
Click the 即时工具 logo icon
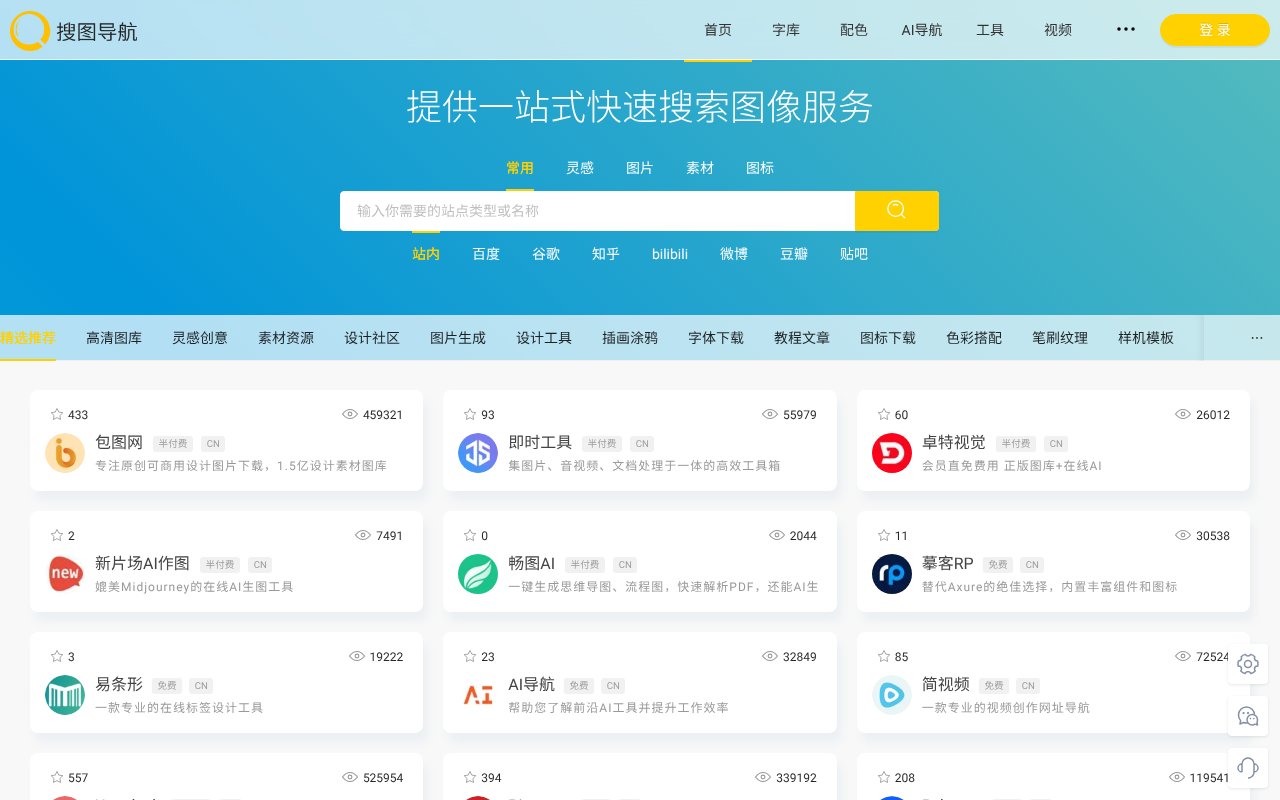click(478, 453)
